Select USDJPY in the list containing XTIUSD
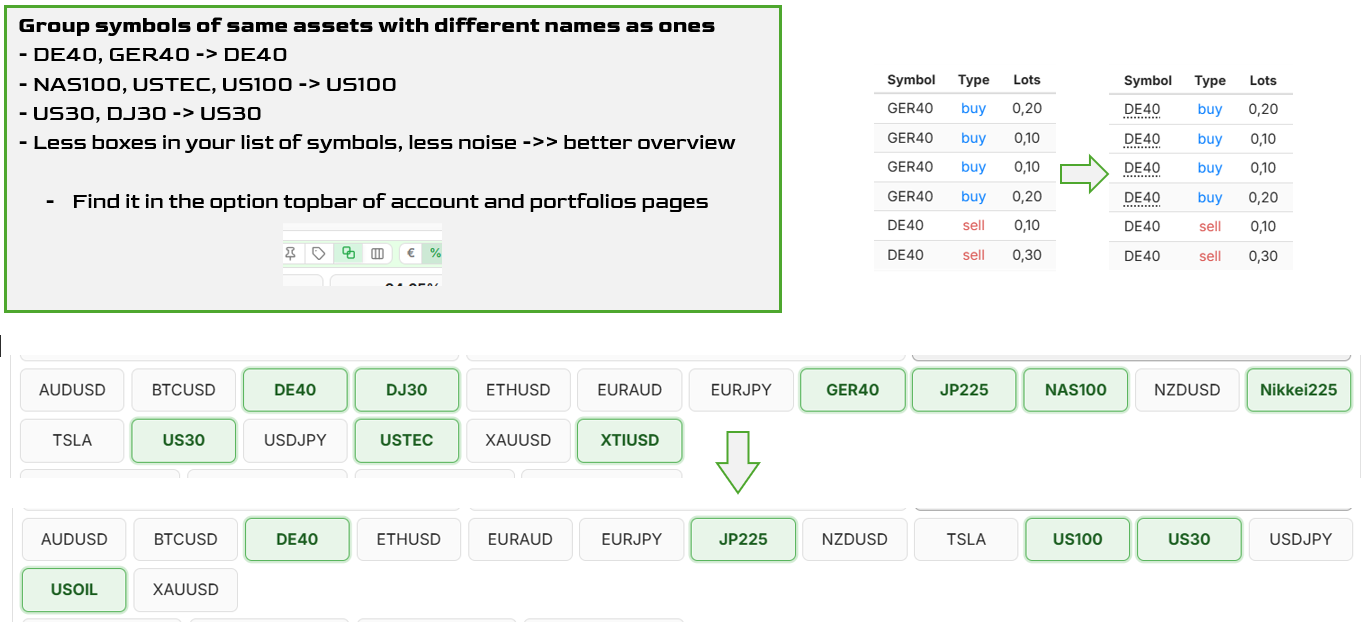Image resolution: width=1361 pixels, height=627 pixels. pos(295,440)
